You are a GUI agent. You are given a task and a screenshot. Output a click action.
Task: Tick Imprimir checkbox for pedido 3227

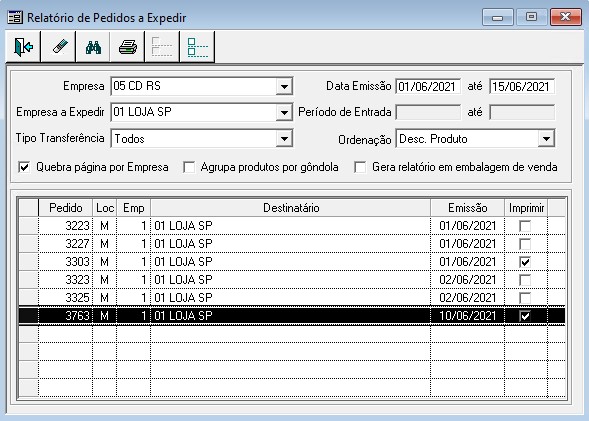(x=525, y=244)
